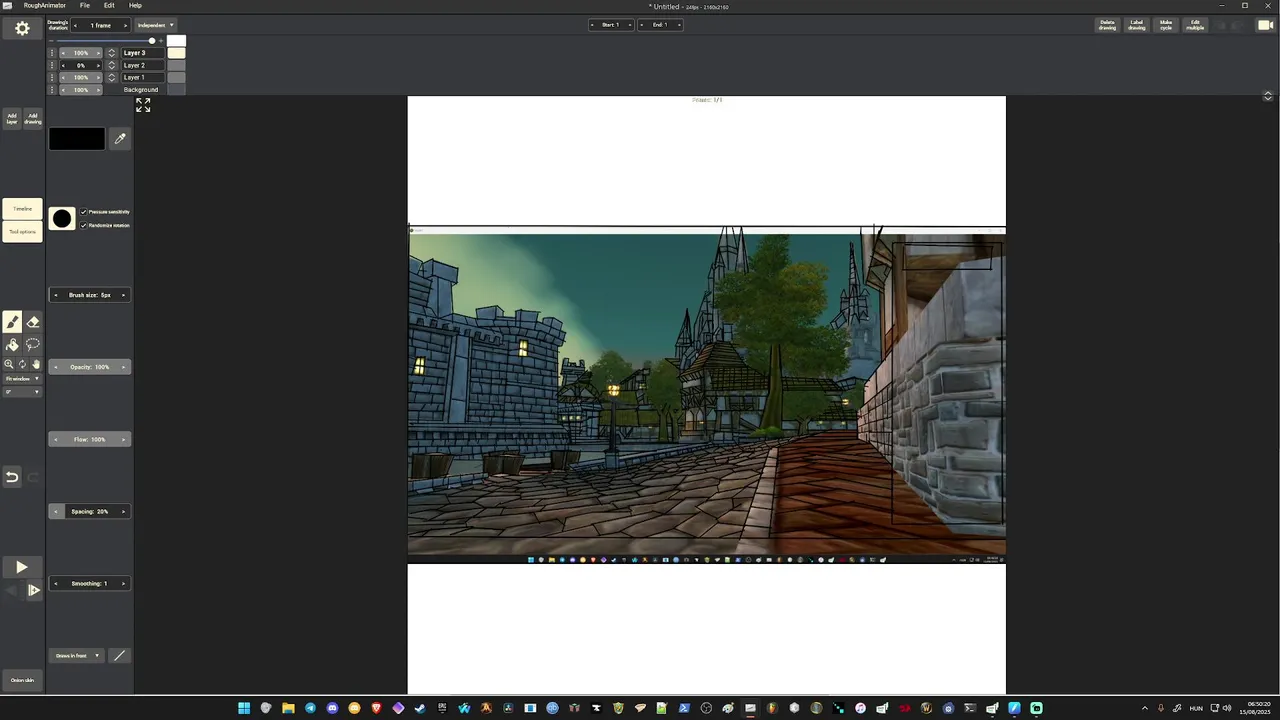Increase drawing duration from 1 frame
Image resolution: width=1280 pixels, height=720 pixels.
(125, 25)
